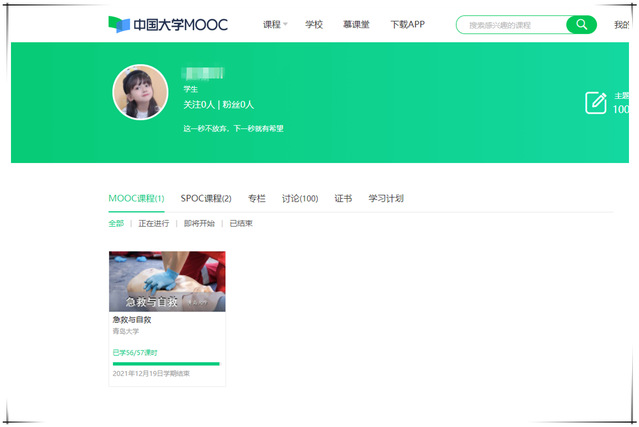The image size is (639, 427).
Task: Open the 专栏 tab
Action: pos(257,198)
